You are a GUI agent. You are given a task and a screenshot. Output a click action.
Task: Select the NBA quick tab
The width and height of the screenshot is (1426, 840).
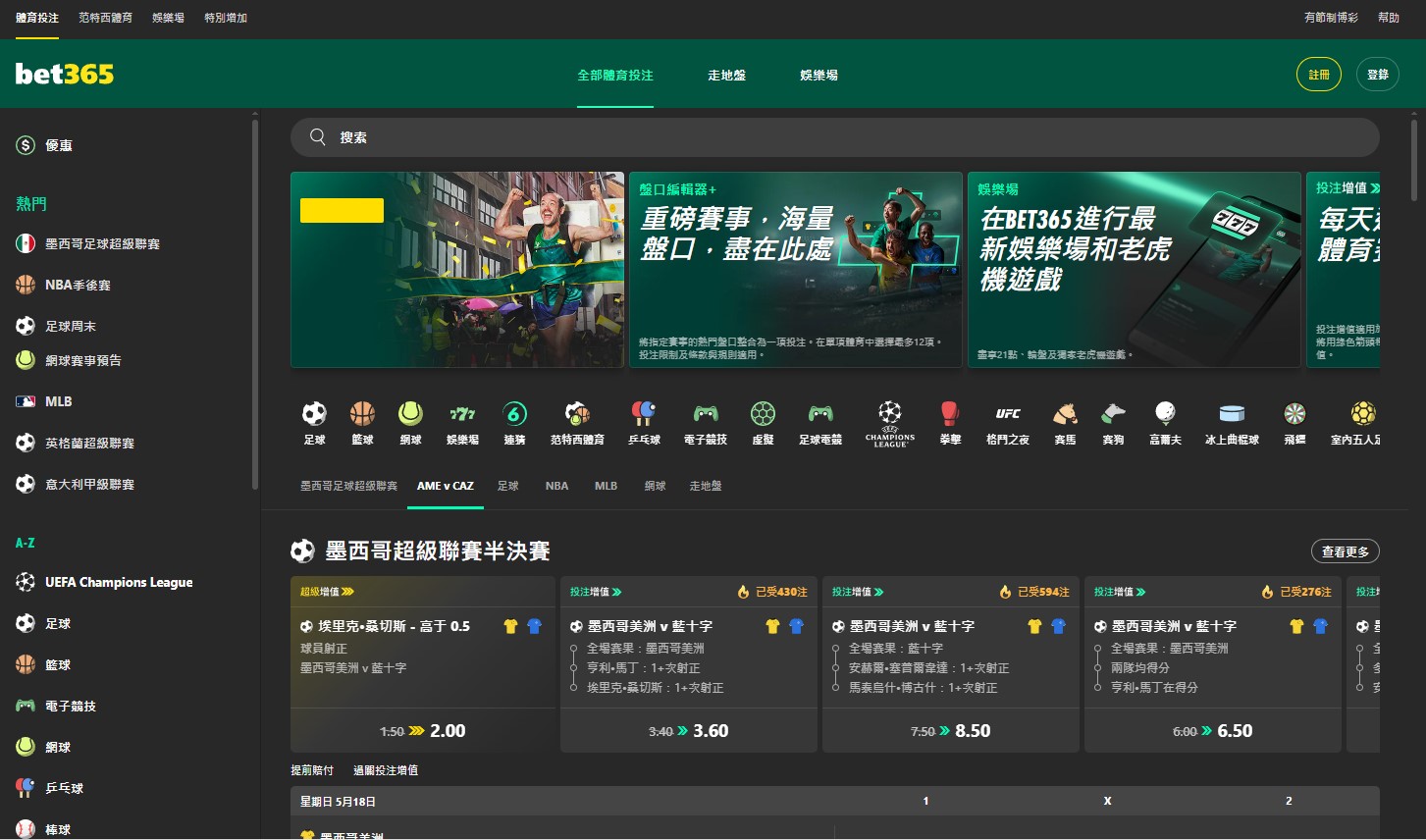(556, 486)
